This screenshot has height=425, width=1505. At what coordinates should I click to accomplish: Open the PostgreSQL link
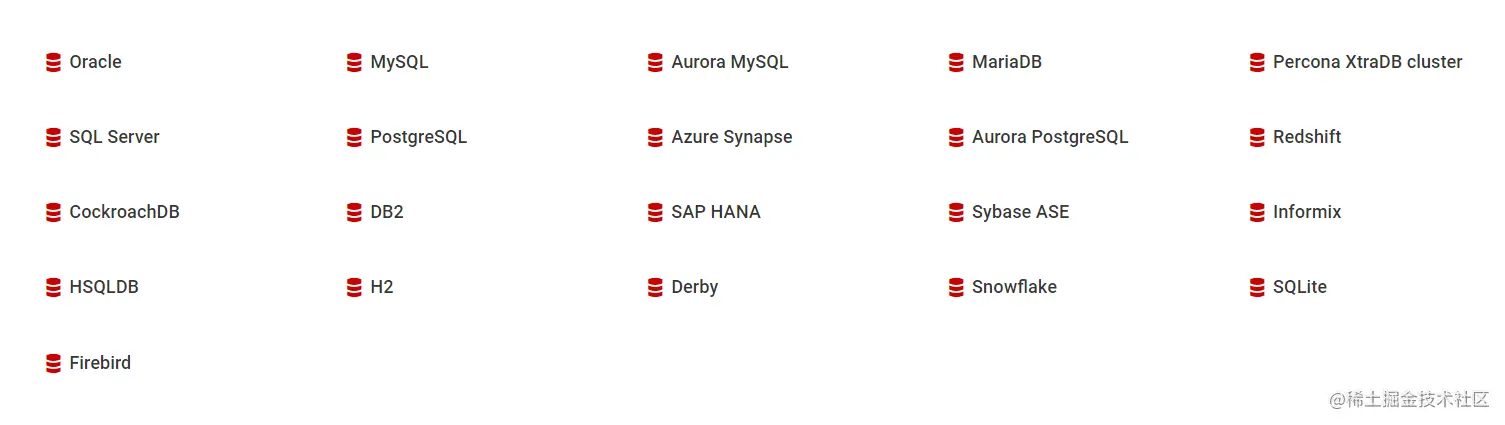pos(418,137)
